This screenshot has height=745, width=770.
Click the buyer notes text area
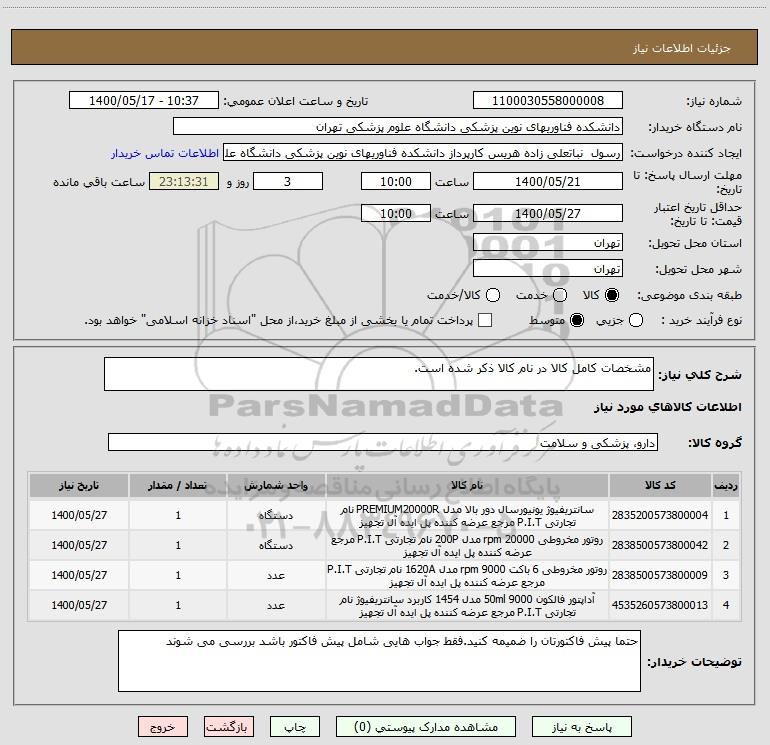(379, 661)
